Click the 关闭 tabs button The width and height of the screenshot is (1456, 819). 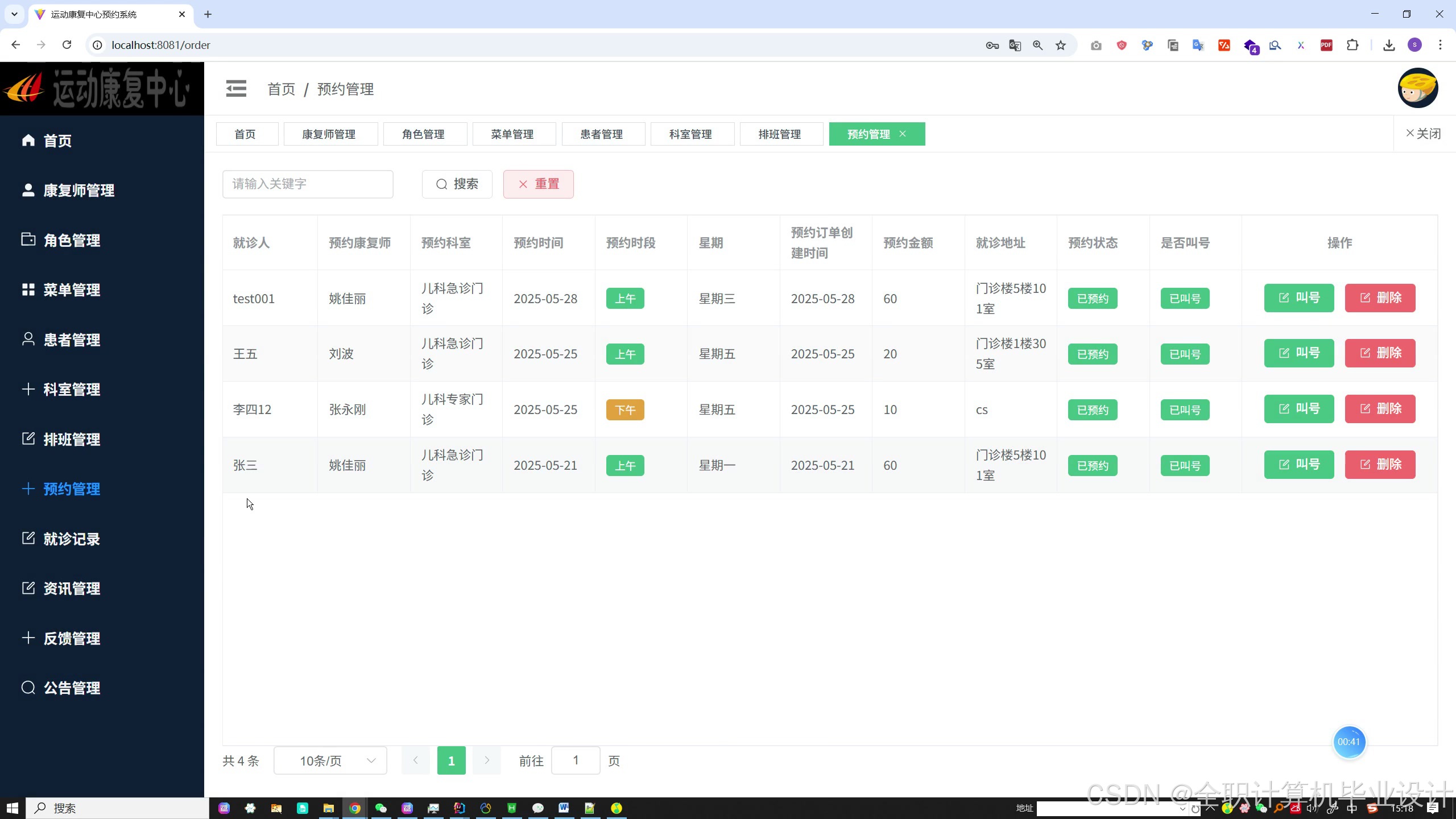(1423, 134)
